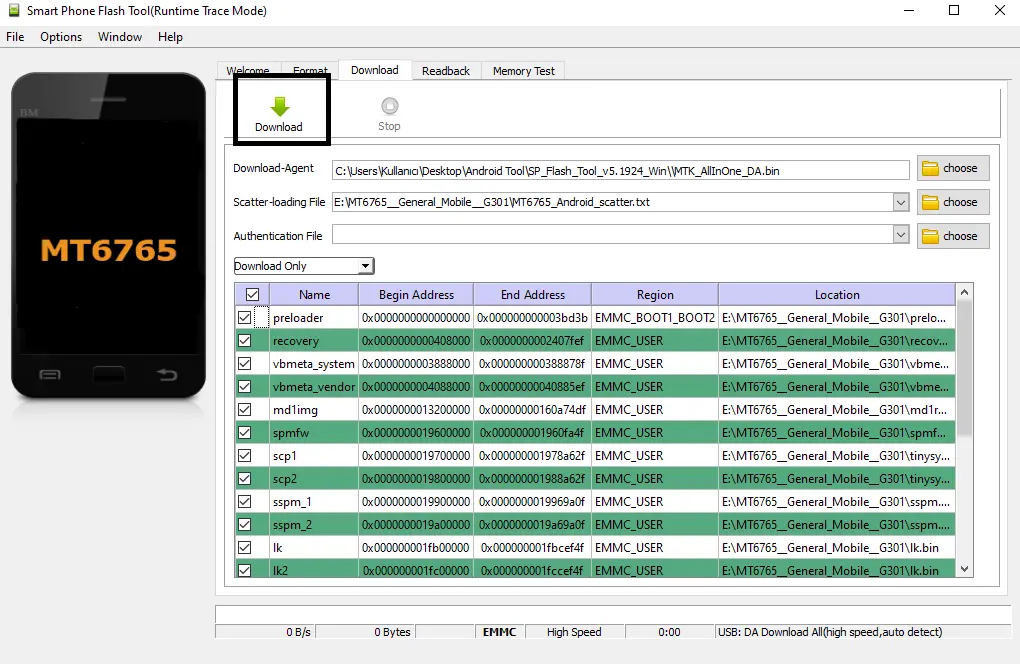This screenshot has height=664, width=1020.
Task: Uncheck the sspm_1 checkbox
Action: coord(245,501)
